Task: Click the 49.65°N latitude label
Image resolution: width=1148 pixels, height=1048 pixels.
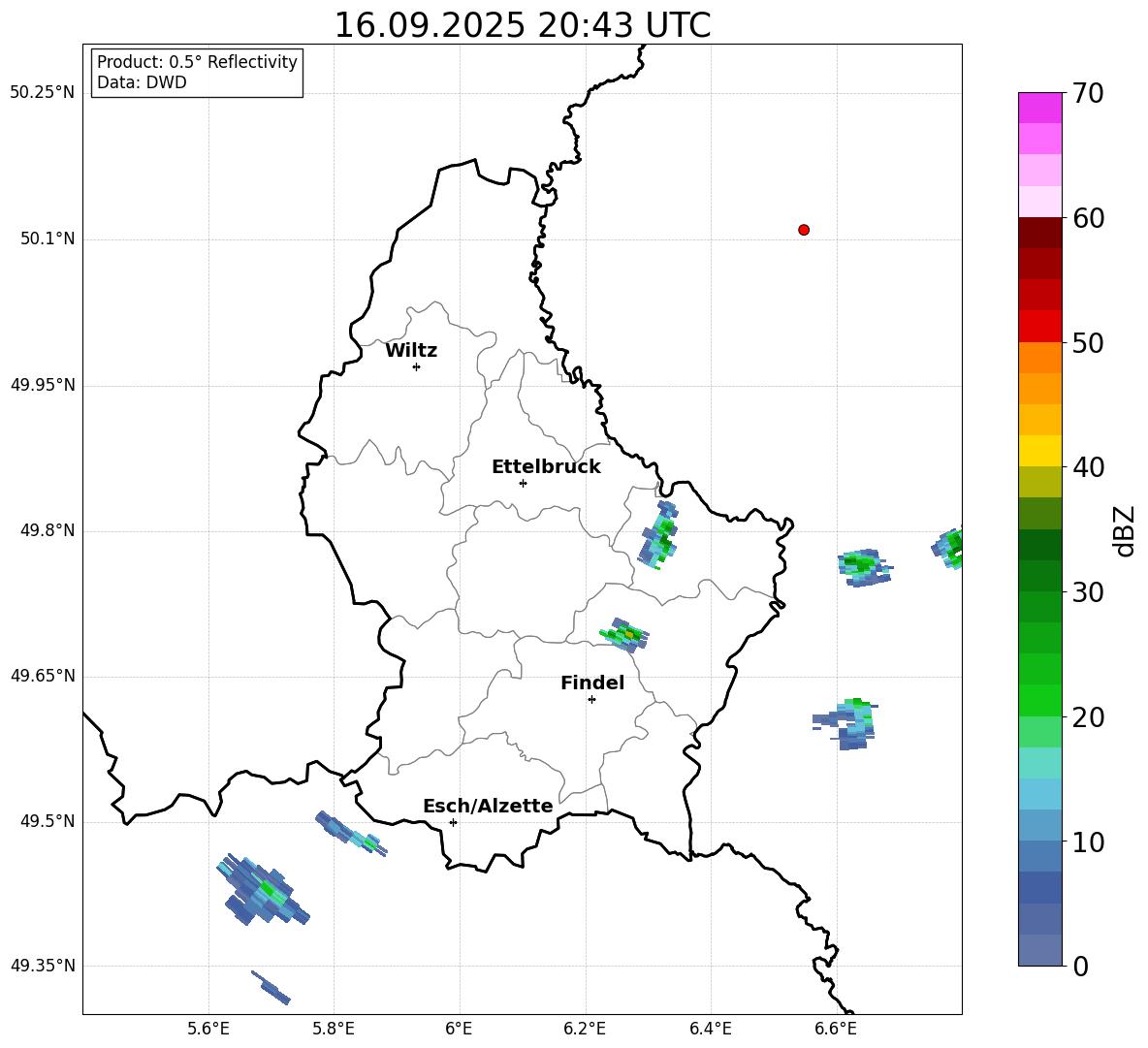Action: click(x=43, y=676)
